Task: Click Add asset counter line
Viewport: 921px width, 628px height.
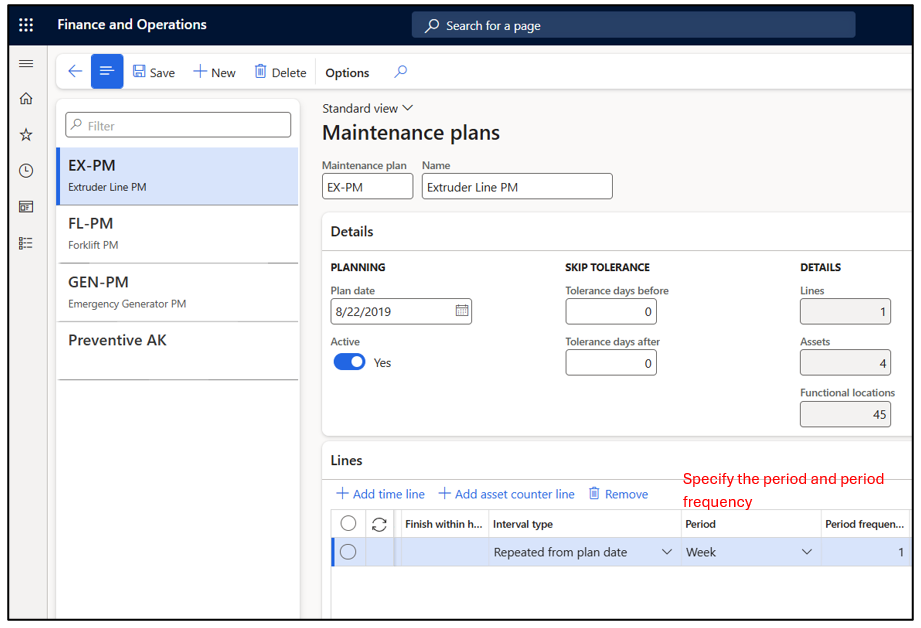Action: coord(506,494)
